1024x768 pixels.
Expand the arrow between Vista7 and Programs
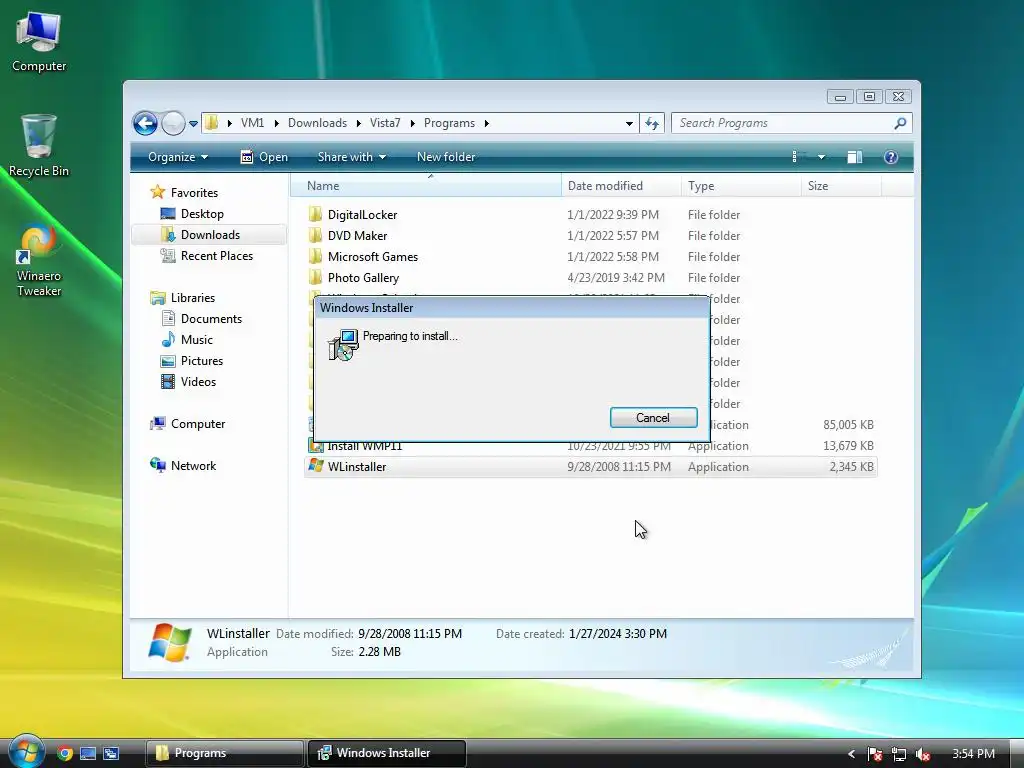(413, 123)
